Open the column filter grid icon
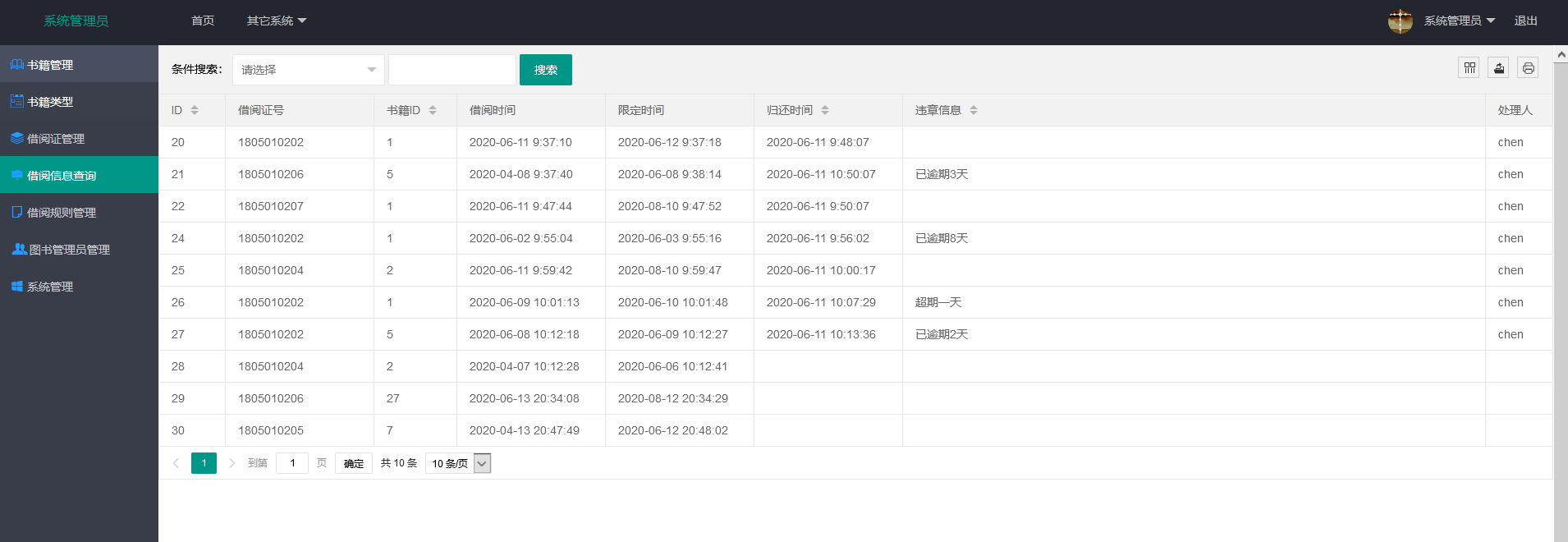The width and height of the screenshot is (1568, 542). pyautogui.click(x=1469, y=68)
